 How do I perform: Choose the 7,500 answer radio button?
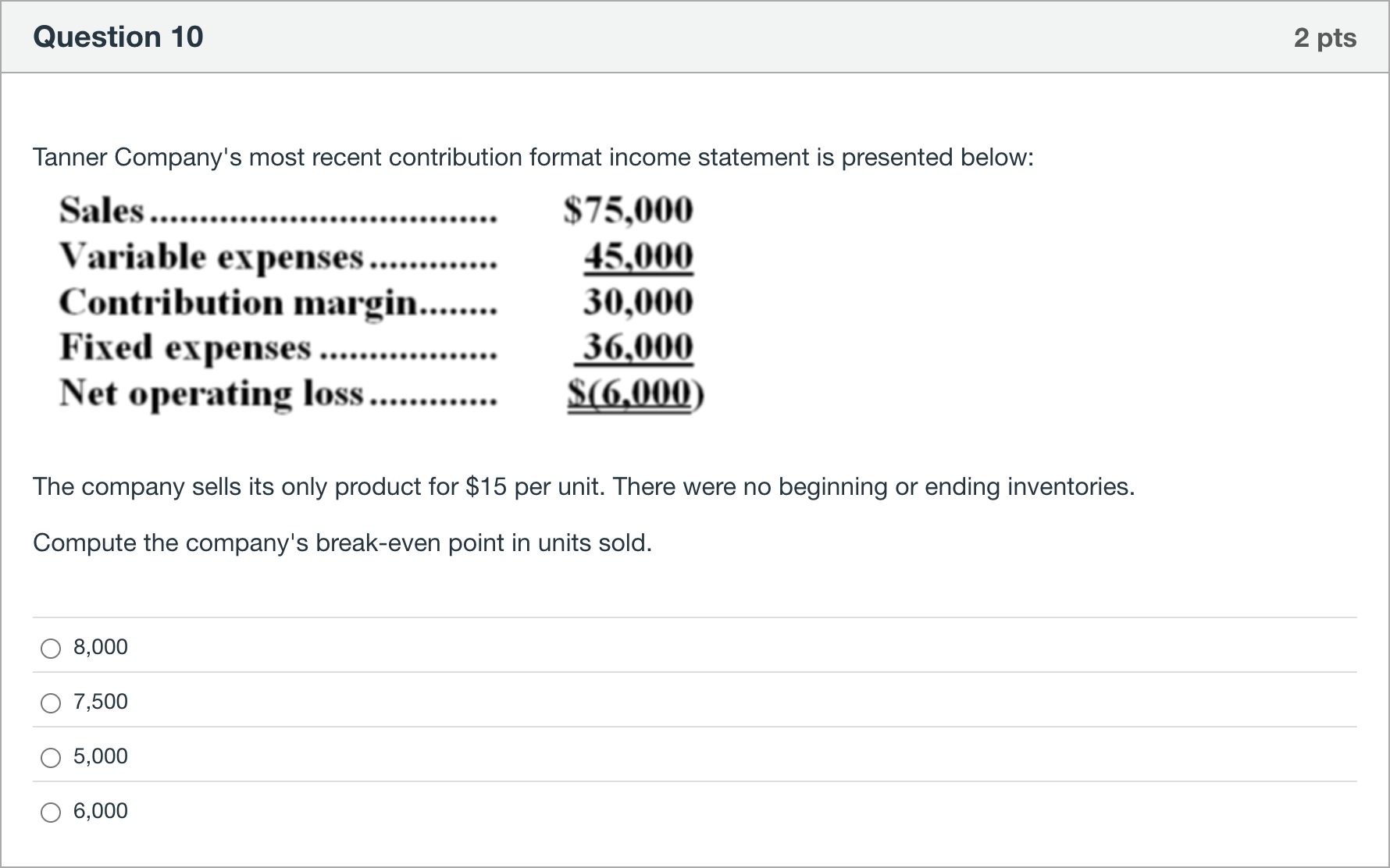click(51, 703)
